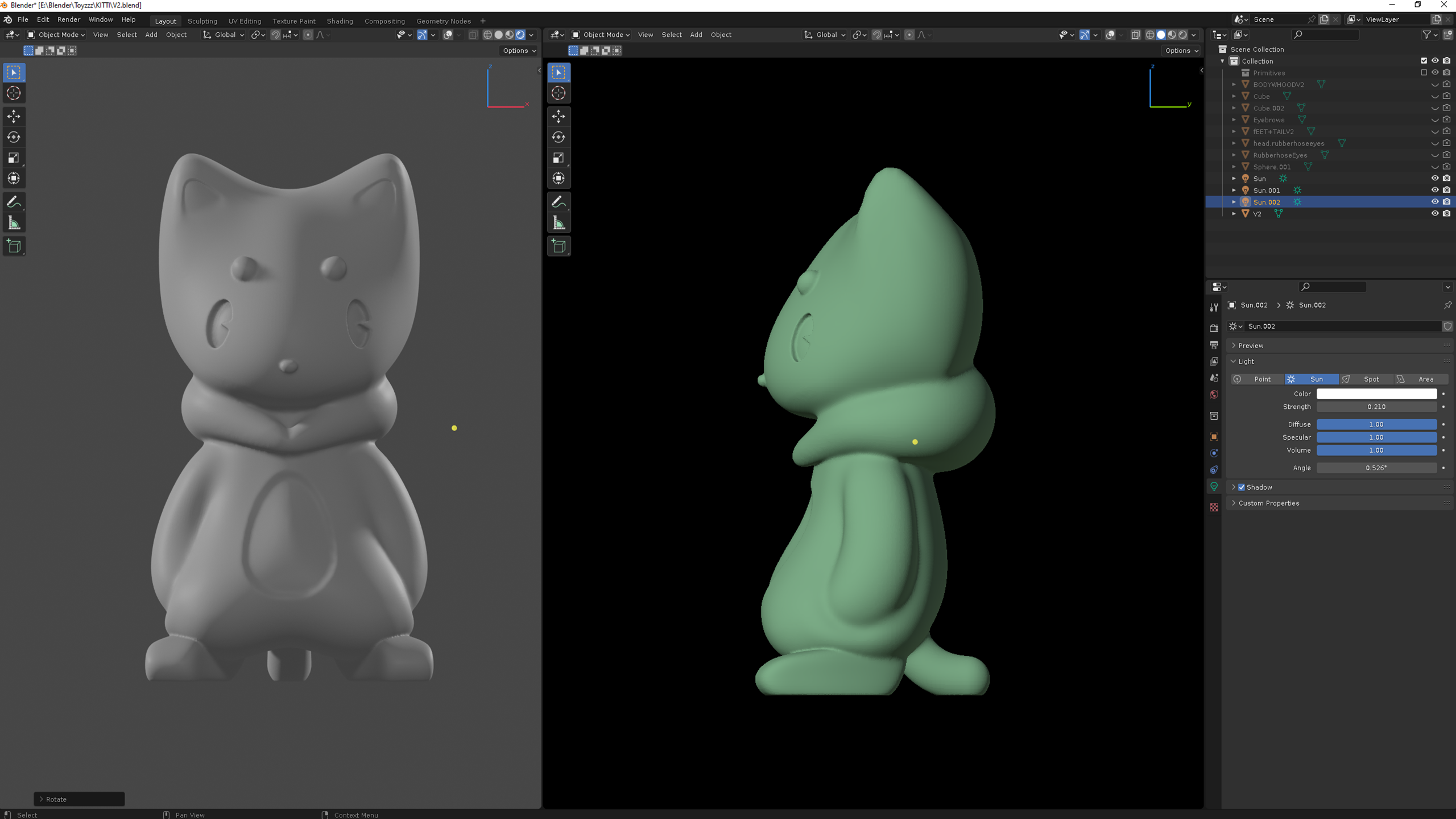The height and width of the screenshot is (819, 1456).
Task: Toggle V2 object viewport visibility
Action: [1434, 213]
